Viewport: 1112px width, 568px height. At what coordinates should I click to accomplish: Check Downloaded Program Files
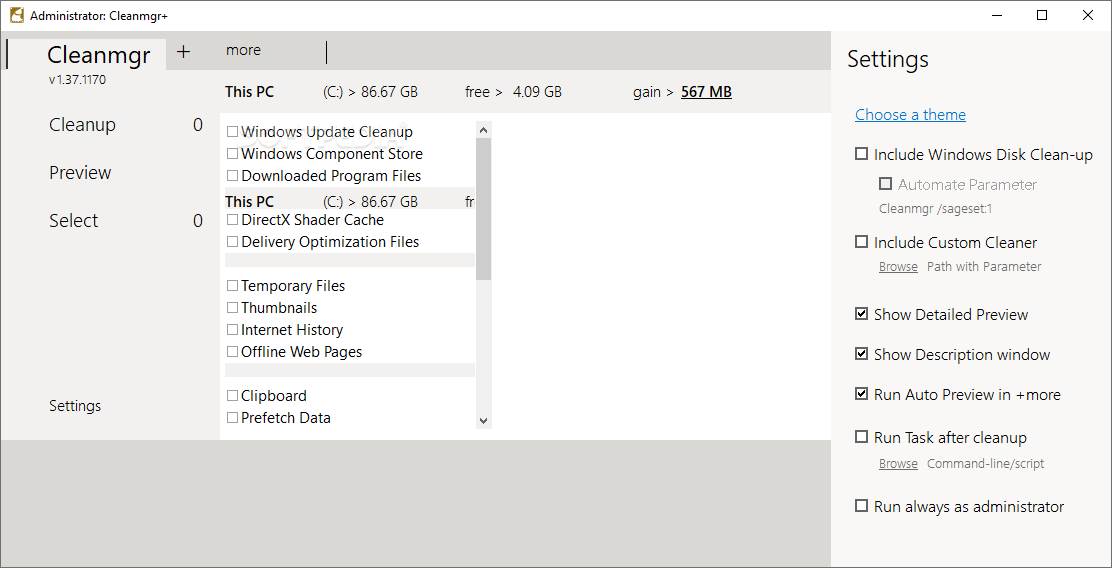coord(232,176)
